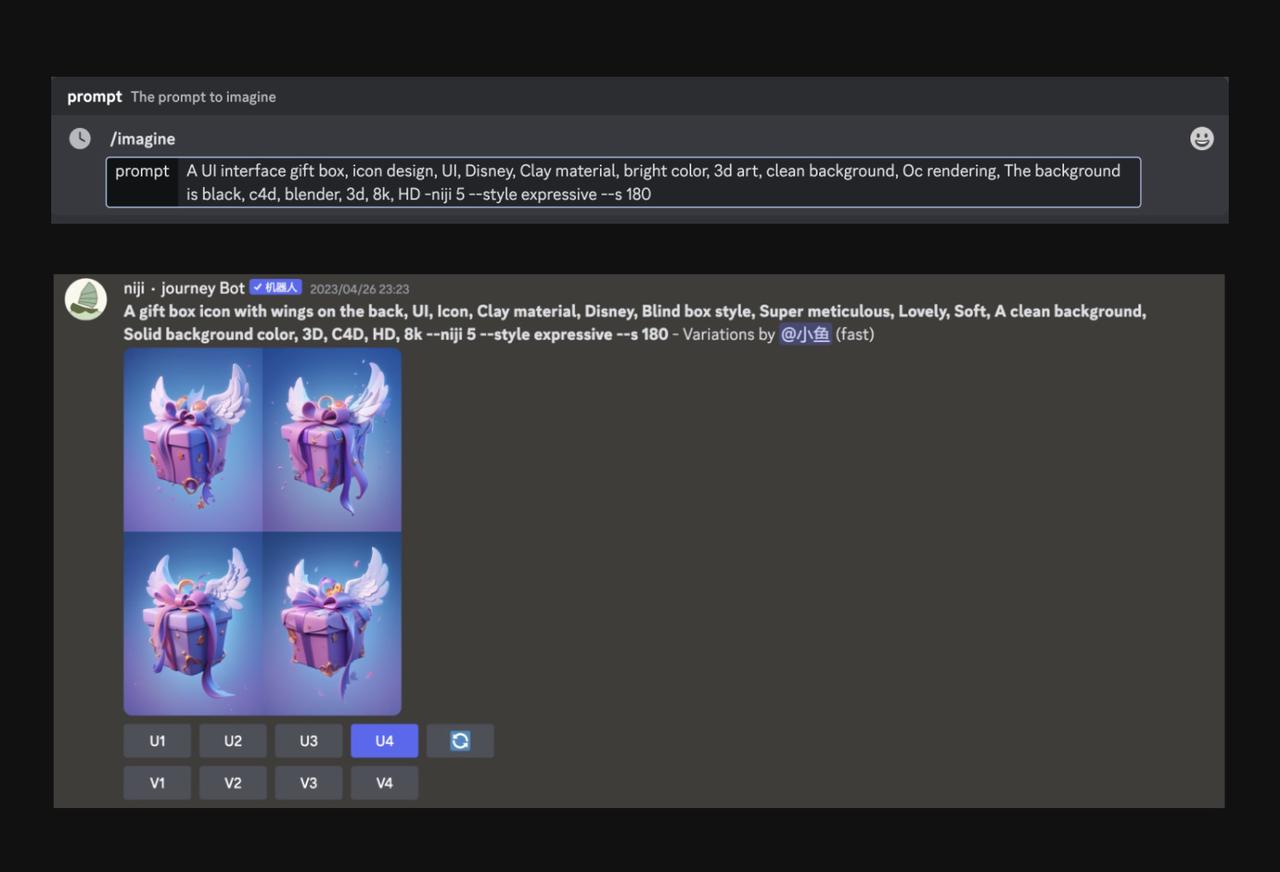The height and width of the screenshot is (872, 1280).
Task: Generate variations using V4 button
Action: tap(384, 783)
